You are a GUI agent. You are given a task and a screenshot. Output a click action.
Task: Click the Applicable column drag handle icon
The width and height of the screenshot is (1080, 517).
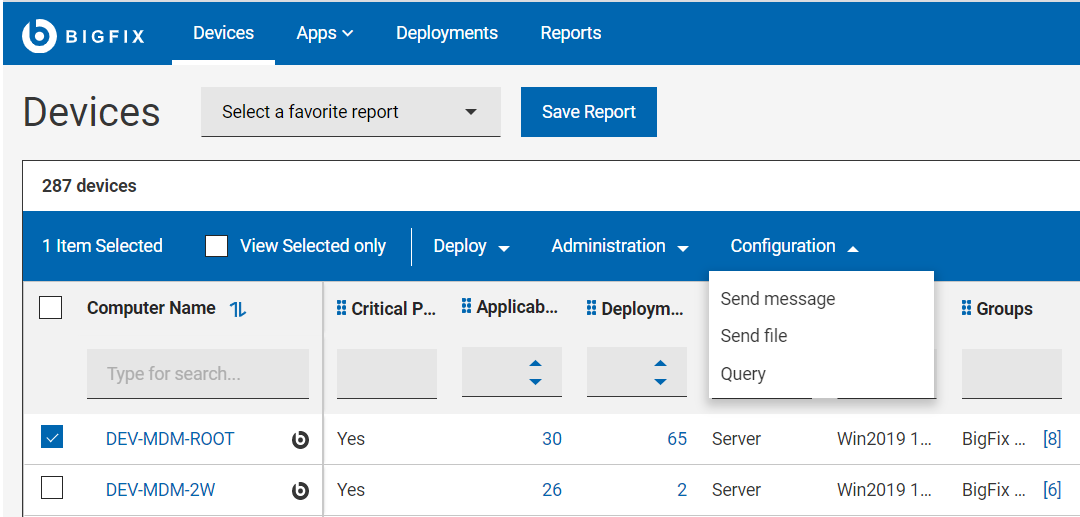coord(467,307)
